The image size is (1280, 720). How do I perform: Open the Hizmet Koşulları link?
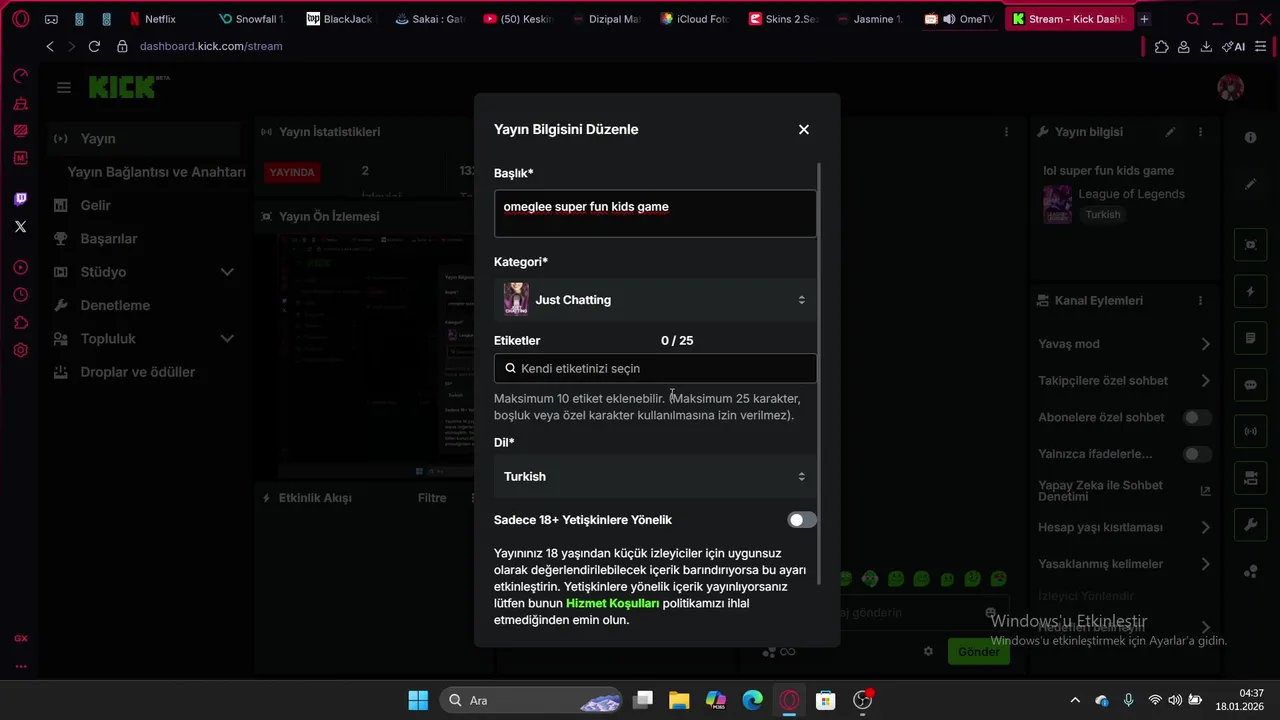click(x=612, y=604)
